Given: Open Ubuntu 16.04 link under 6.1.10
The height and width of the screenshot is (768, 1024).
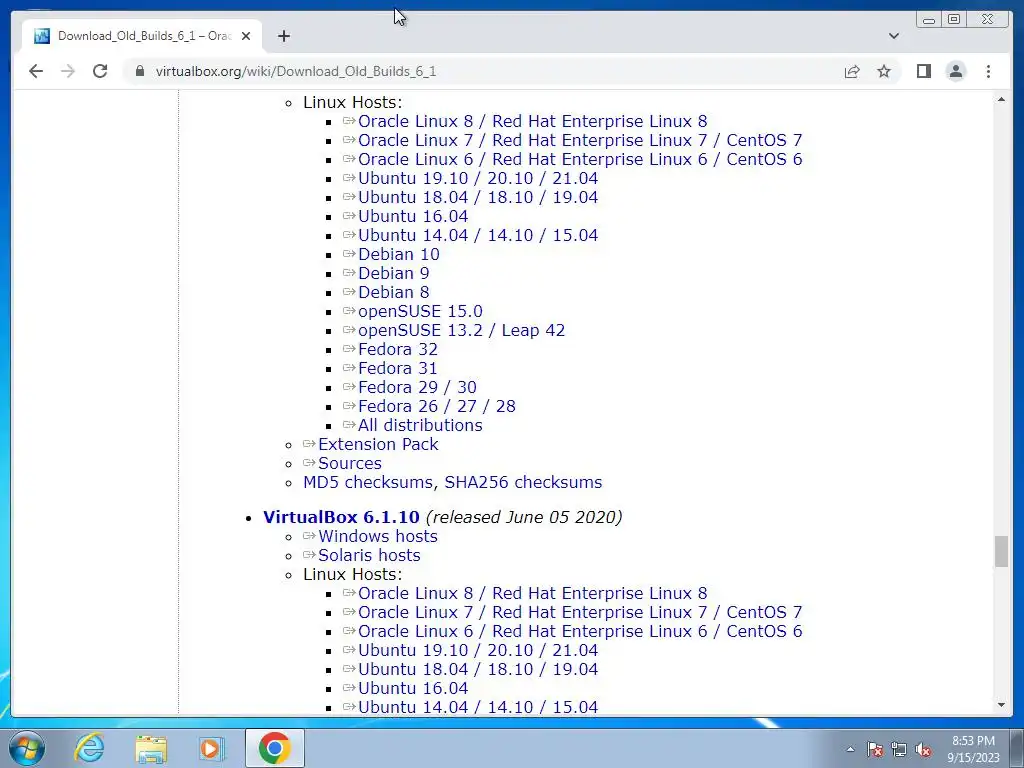Looking at the screenshot, I should 413,688.
